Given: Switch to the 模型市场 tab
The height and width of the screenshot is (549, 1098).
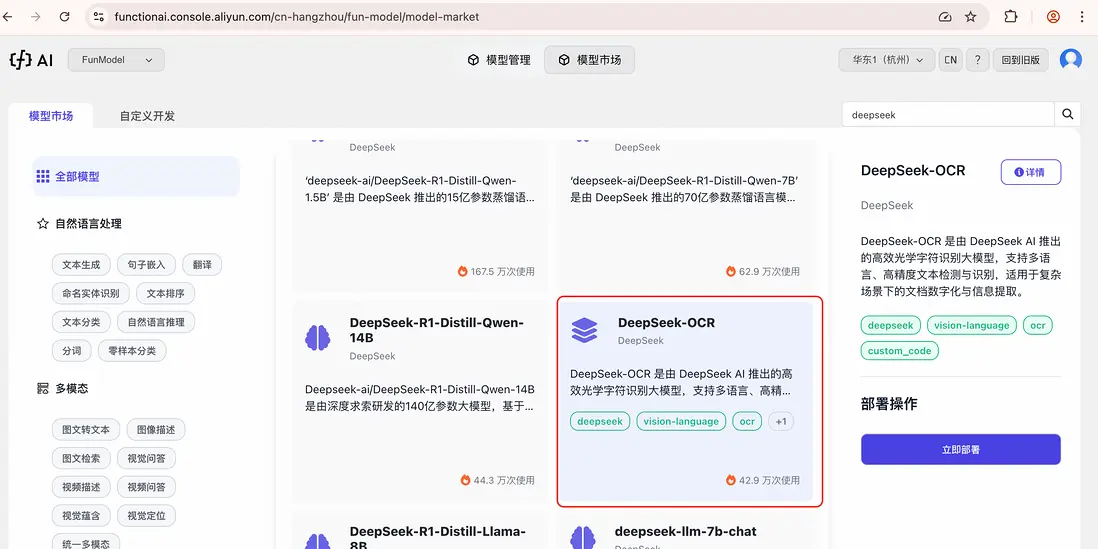Looking at the screenshot, I should [50, 116].
